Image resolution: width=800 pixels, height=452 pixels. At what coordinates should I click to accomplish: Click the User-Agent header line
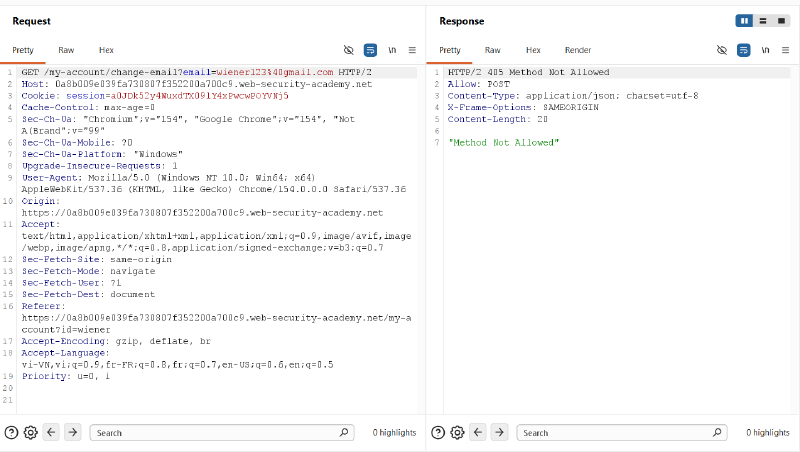(214, 184)
